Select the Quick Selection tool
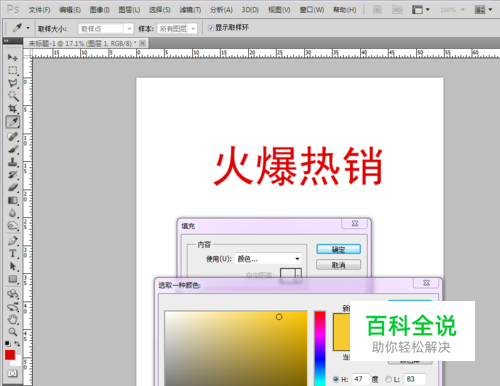The image size is (500, 386). click(x=13, y=96)
